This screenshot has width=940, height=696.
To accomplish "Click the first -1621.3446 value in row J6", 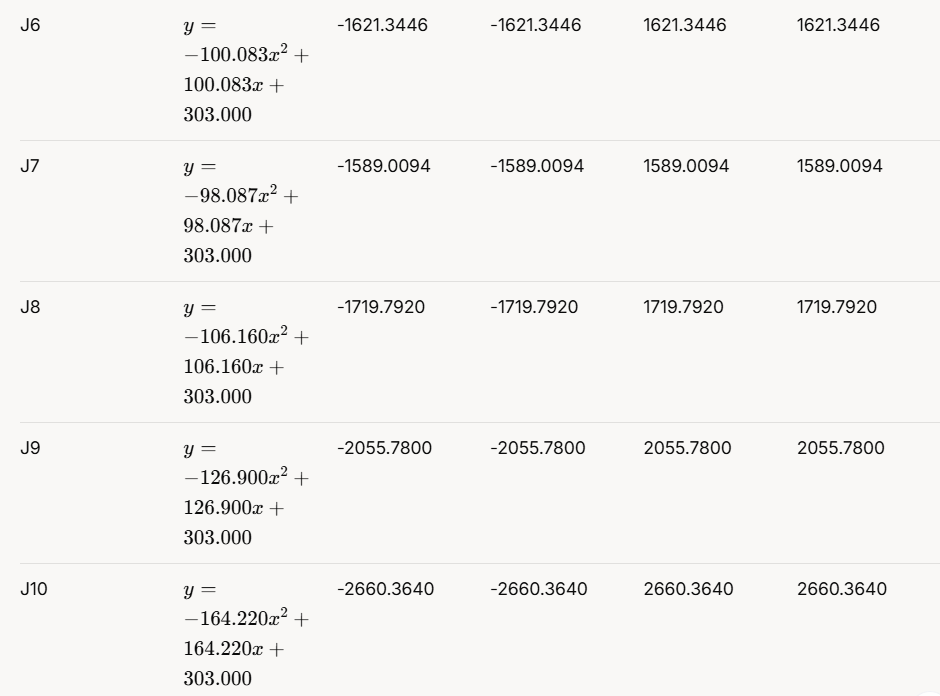I will [382, 25].
